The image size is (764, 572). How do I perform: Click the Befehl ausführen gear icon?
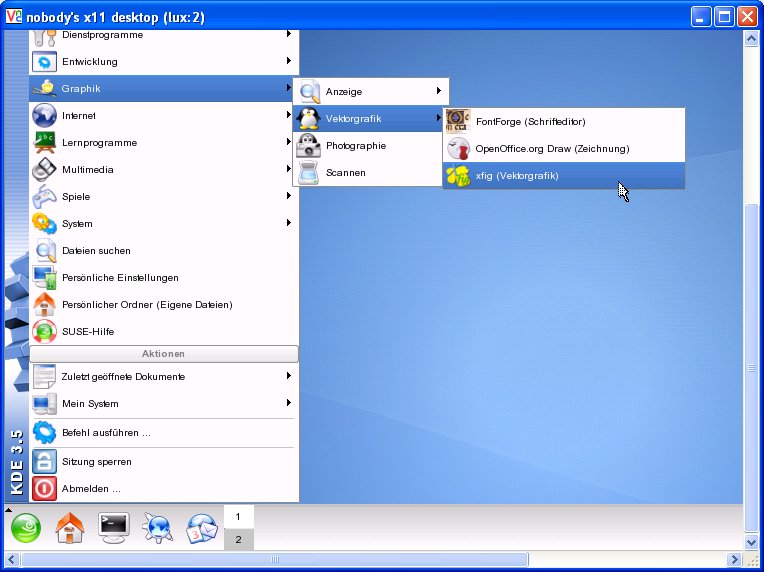click(44, 433)
